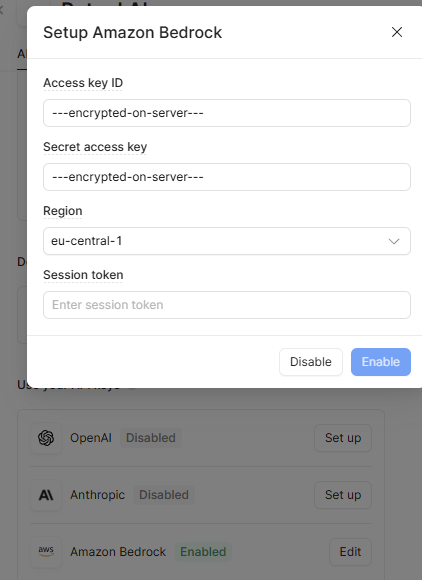Select the eu-central-1 region combo box
This screenshot has width=422, height=580.
(227, 241)
